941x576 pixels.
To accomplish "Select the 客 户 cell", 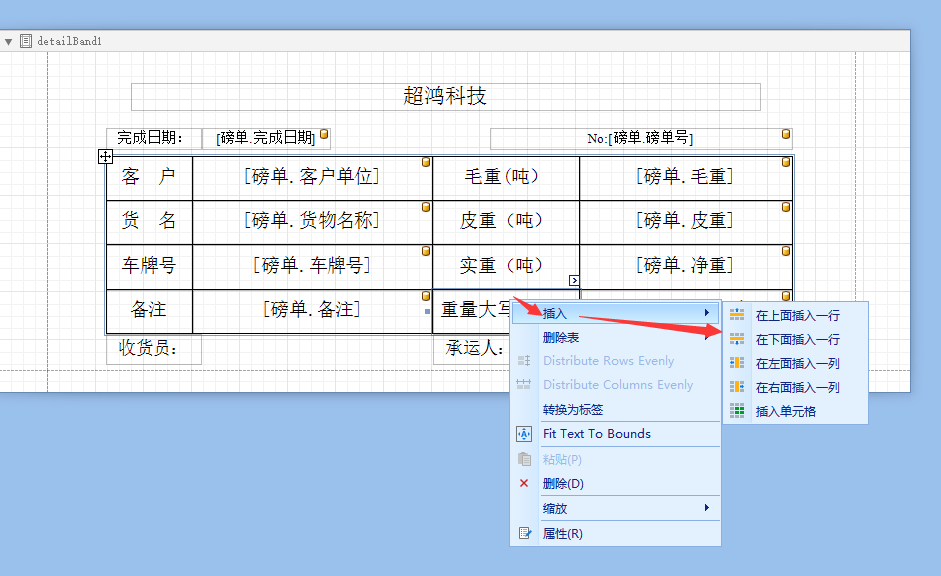I will pos(149,178).
